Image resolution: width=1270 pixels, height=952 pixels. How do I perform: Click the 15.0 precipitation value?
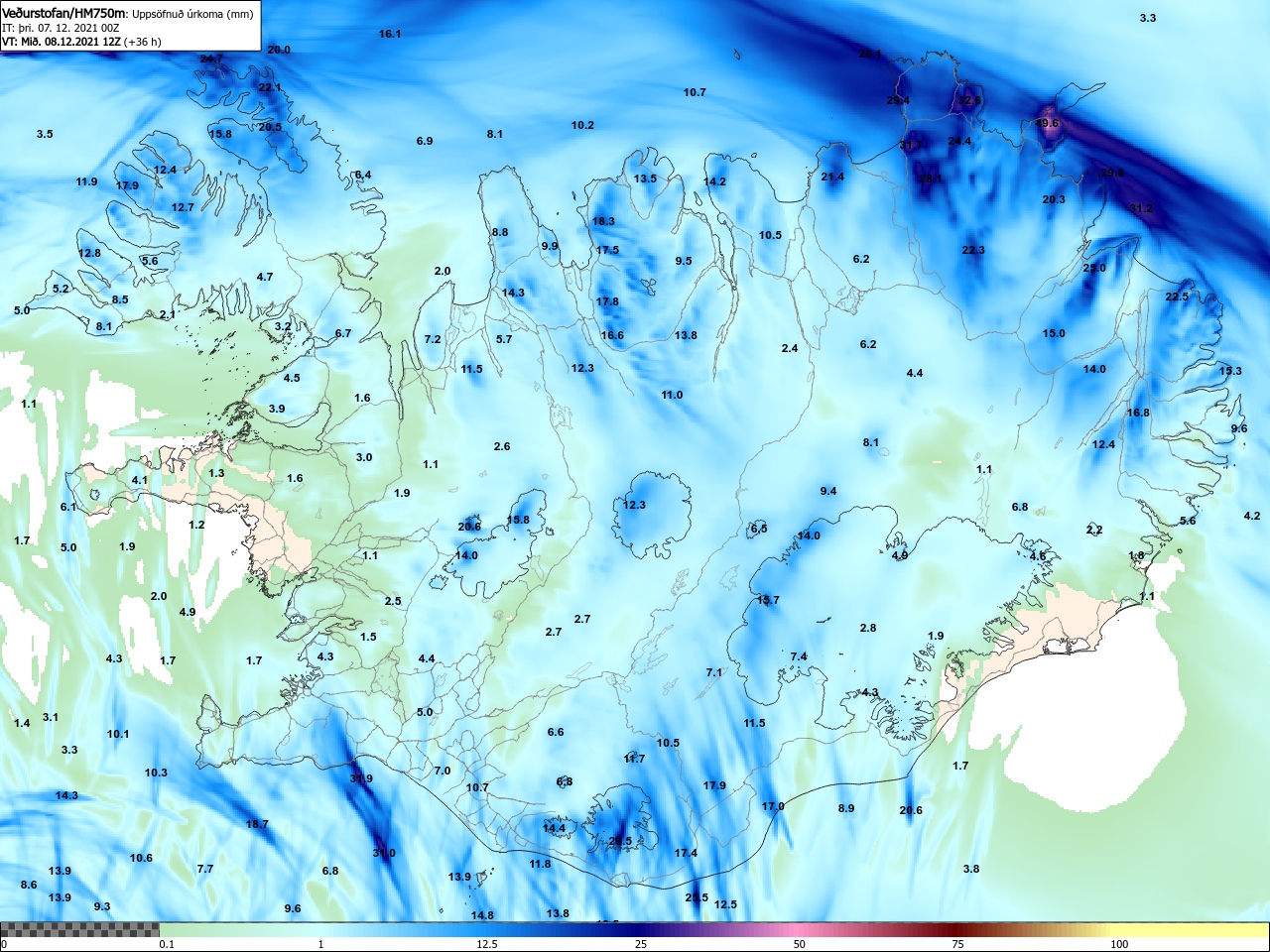[x=1054, y=334]
